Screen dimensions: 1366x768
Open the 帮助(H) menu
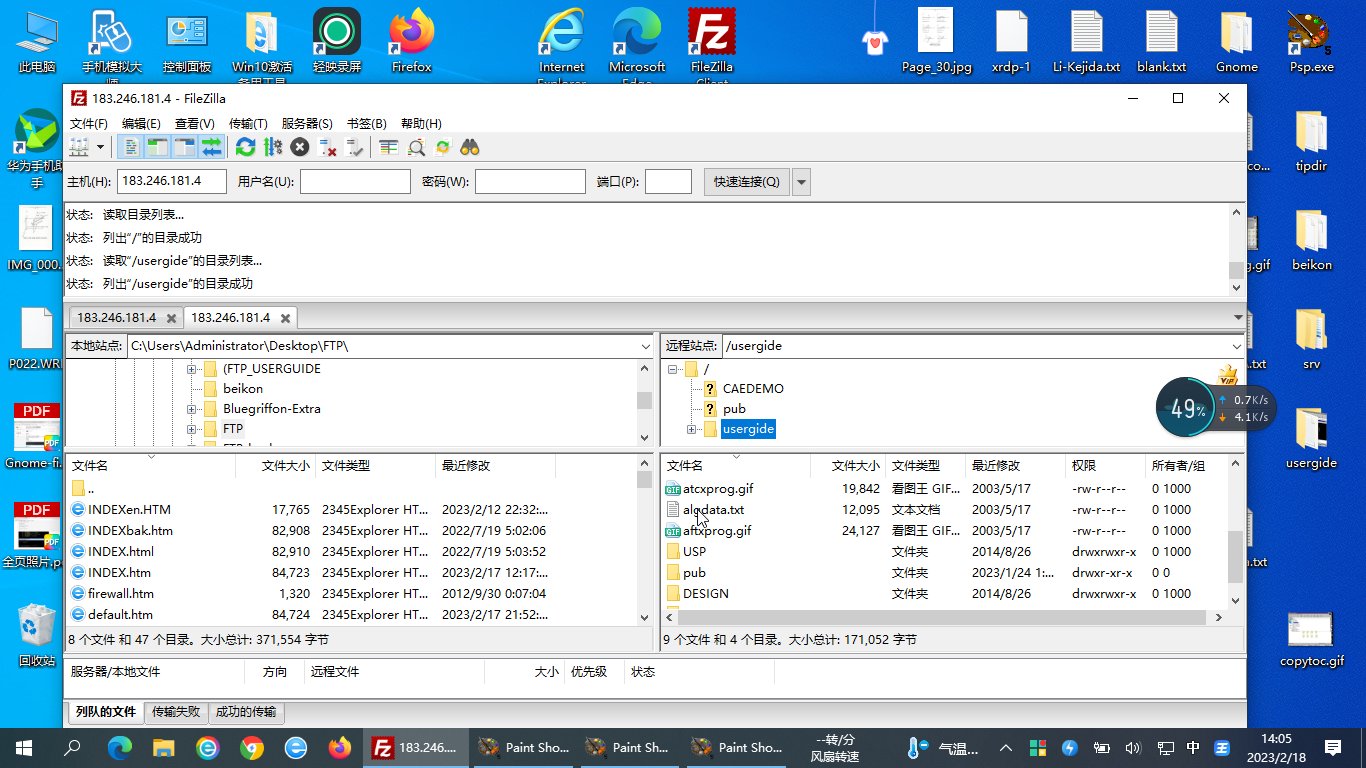(421, 123)
